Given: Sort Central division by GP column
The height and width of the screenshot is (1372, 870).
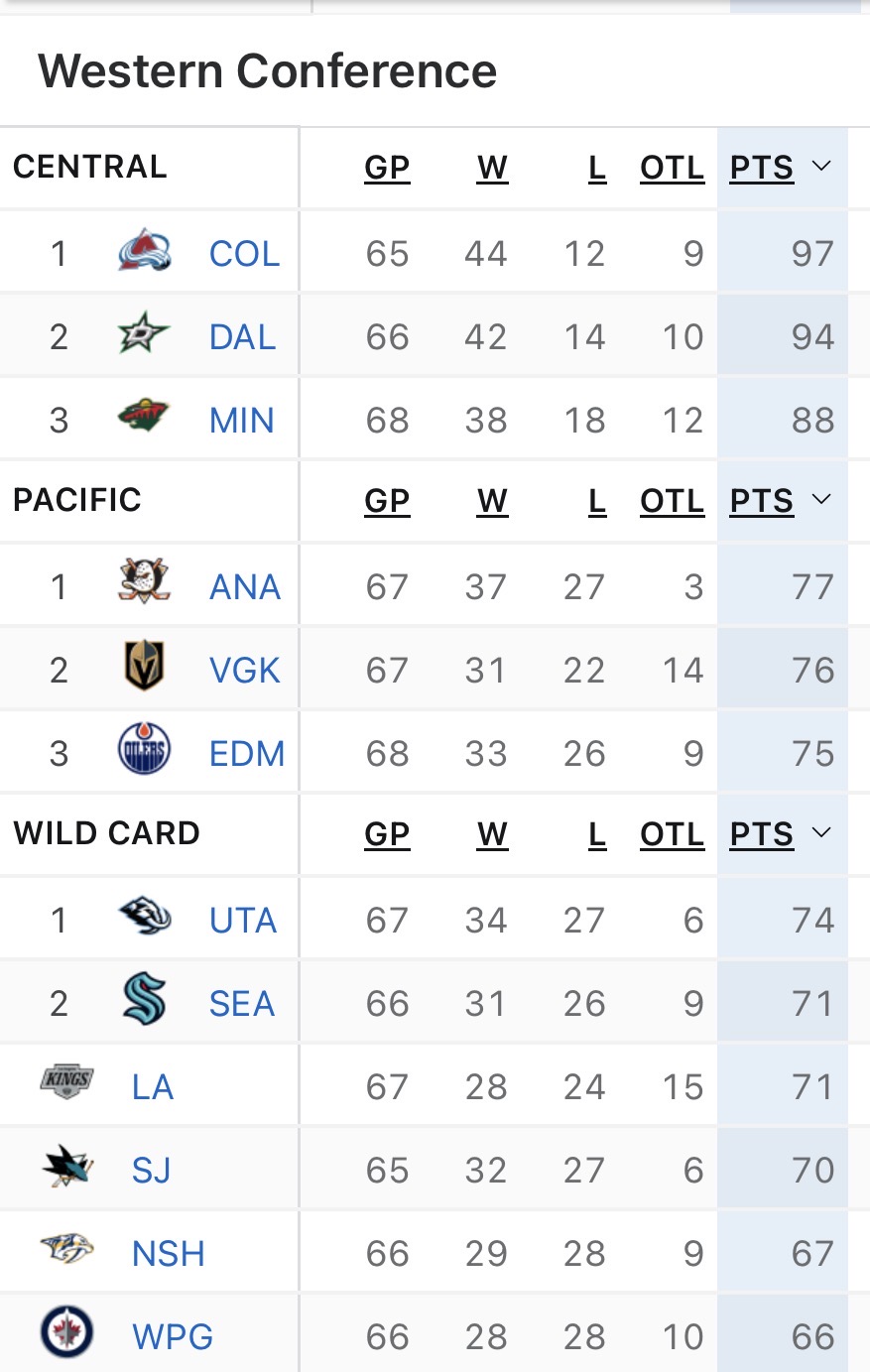Looking at the screenshot, I should pyautogui.click(x=387, y=168).
